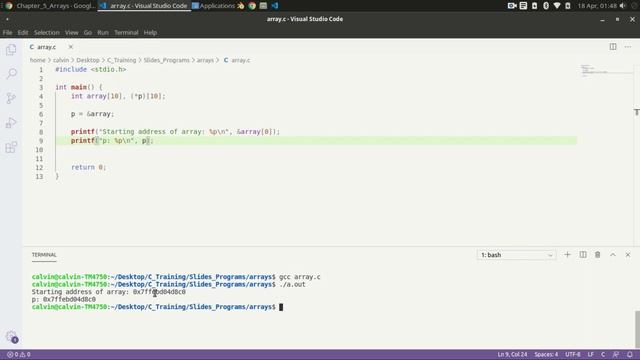This screenshot has height=360, width=640.
Task: Open the Terminal menu
Action: coord(126,32)
